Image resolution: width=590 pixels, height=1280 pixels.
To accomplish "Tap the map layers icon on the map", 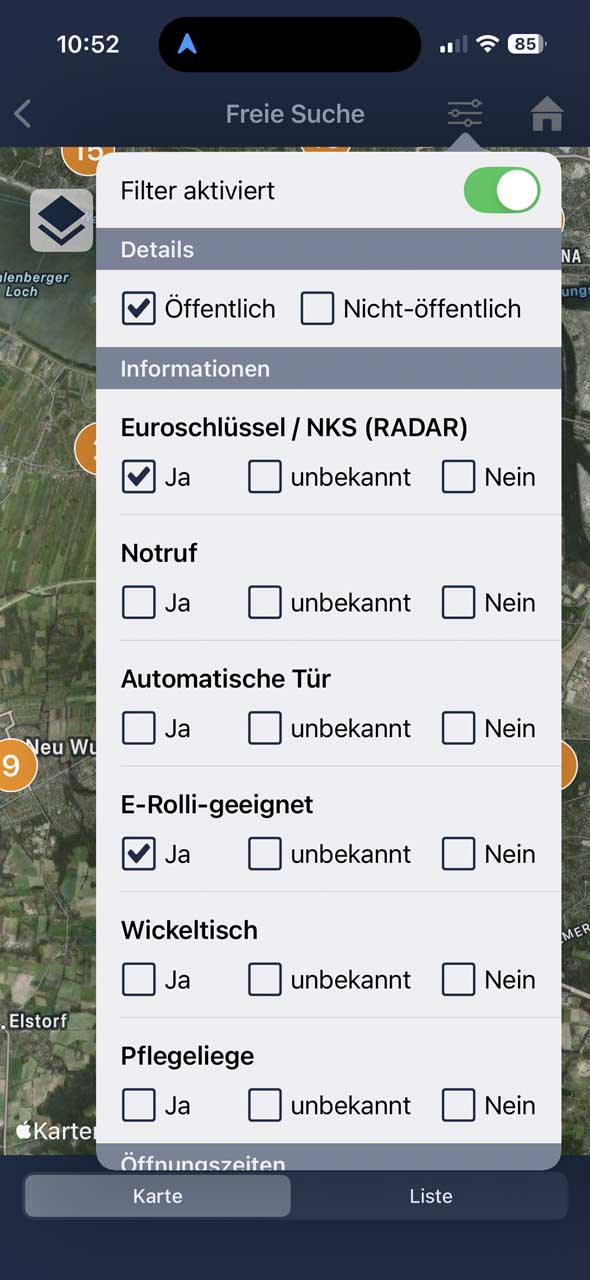I will coord(61,219).
